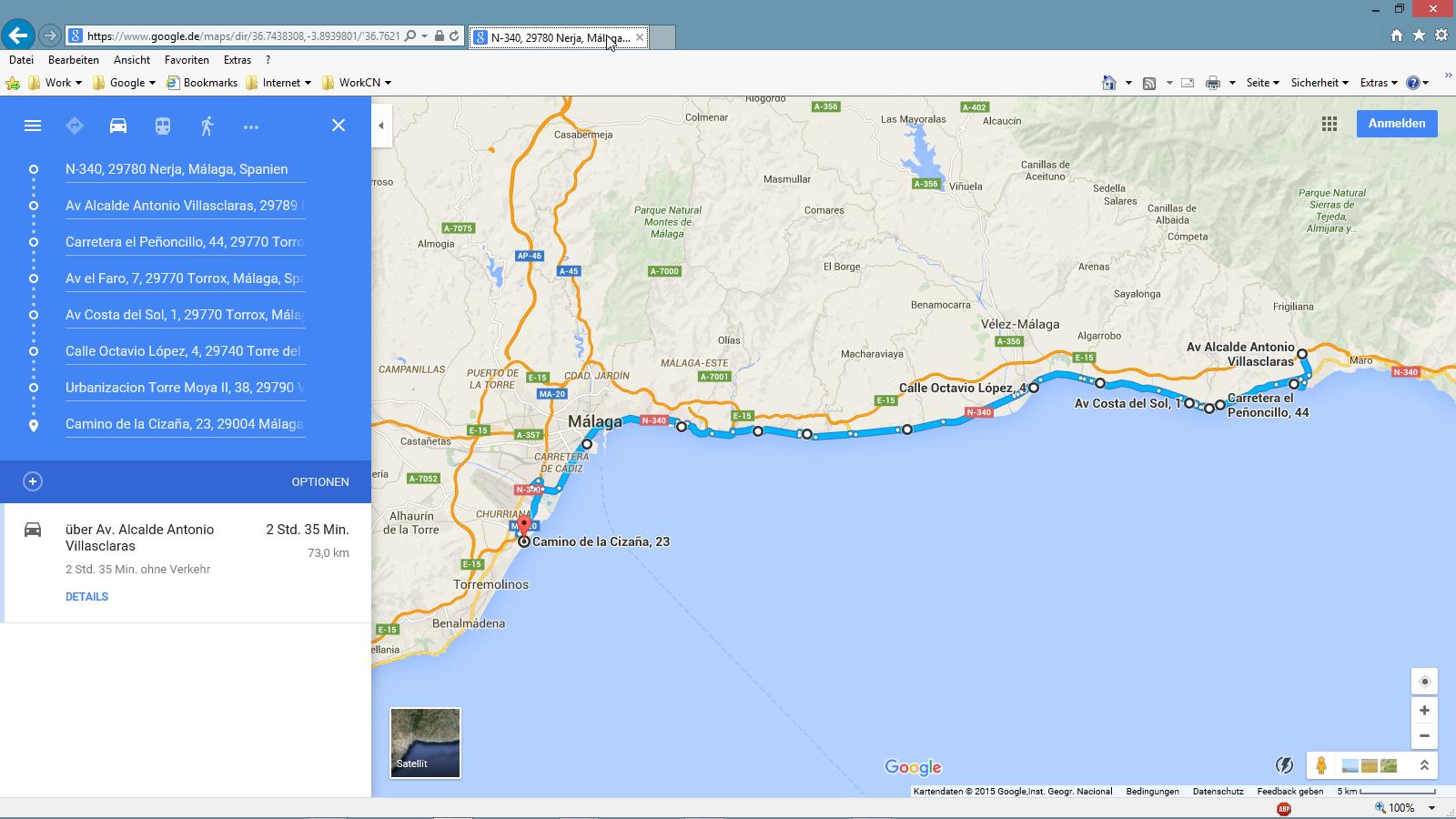Expand Work favorites folder

[56, 83]
